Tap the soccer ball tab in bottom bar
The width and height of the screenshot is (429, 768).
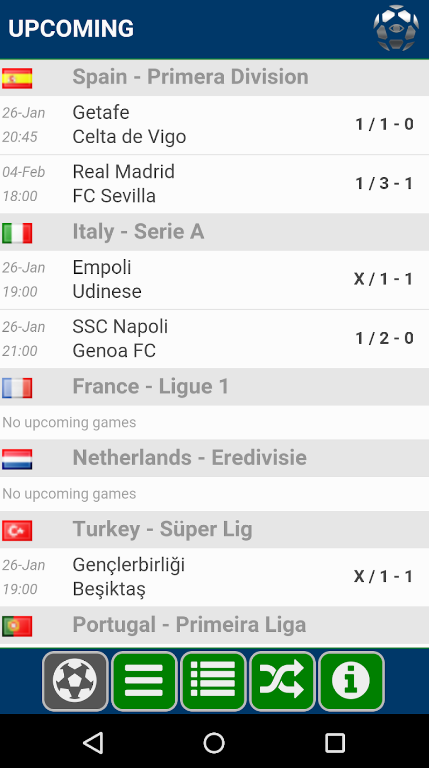point(75,681)
